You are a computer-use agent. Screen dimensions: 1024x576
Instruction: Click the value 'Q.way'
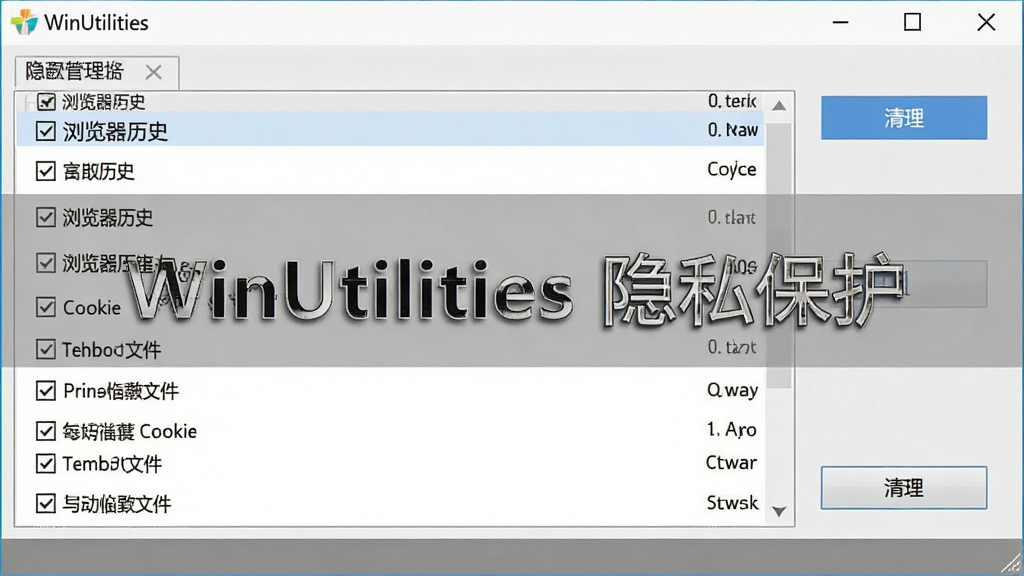pyautogui.click(x=732, y=391)
